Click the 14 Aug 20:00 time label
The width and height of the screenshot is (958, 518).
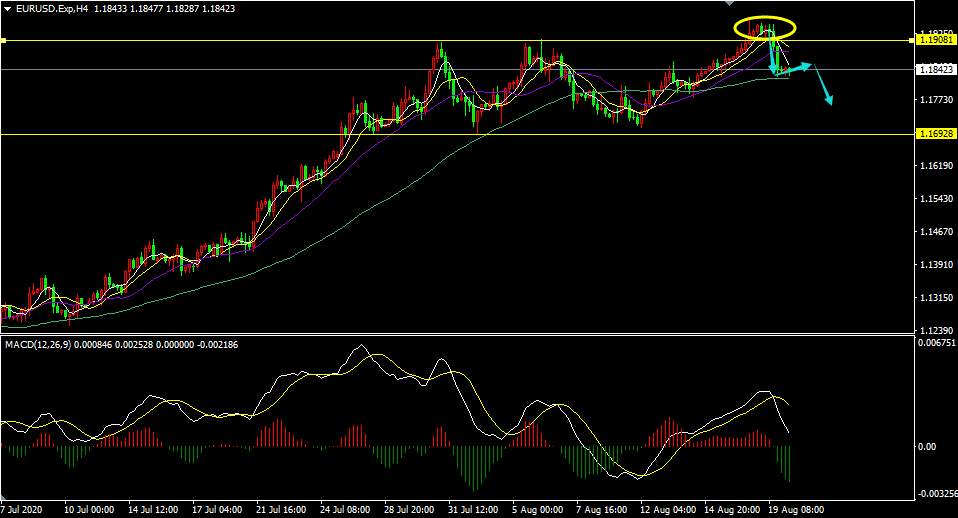[732, 509]
